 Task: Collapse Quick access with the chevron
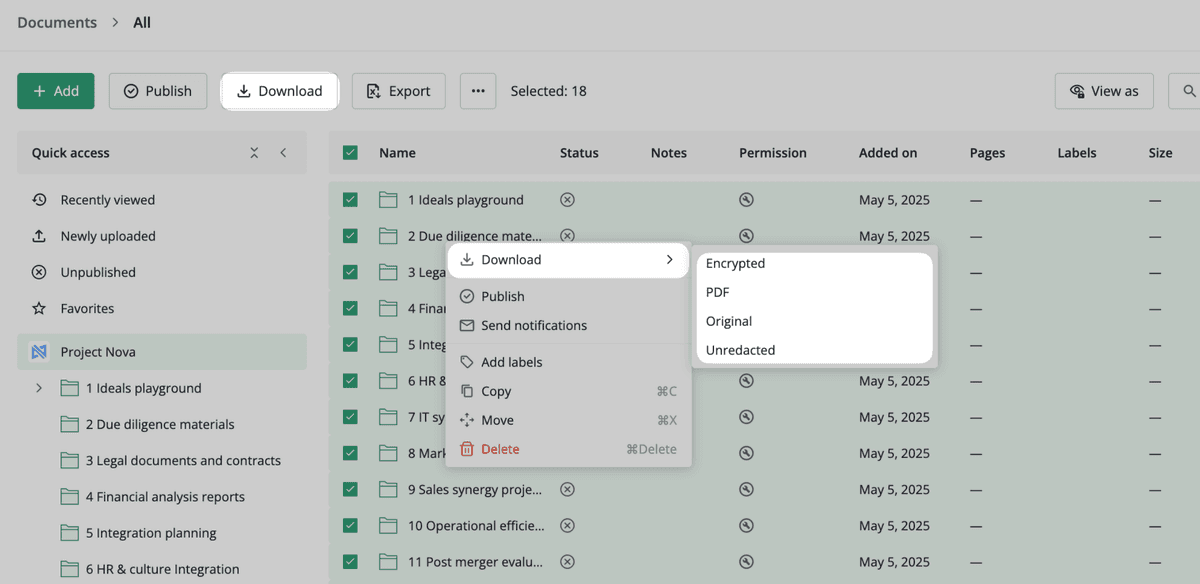pyautogui.click(x=281, y=152)
